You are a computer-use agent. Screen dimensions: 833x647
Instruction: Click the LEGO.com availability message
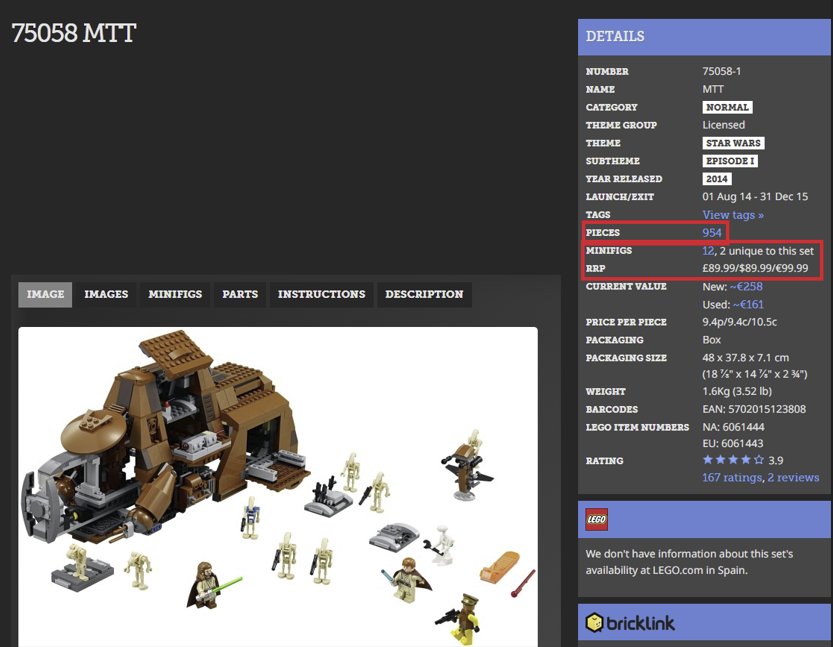click(689, 562)
